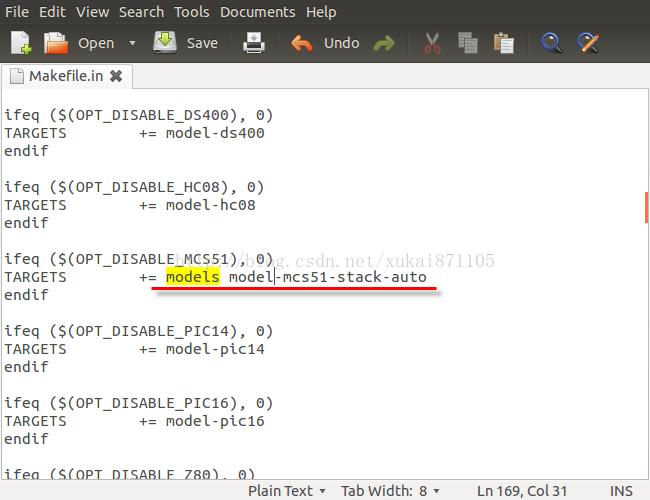Click the text model-pic14
Image resolution: width=650 pixels, height=500 pixels.
(x=215, y=349)
